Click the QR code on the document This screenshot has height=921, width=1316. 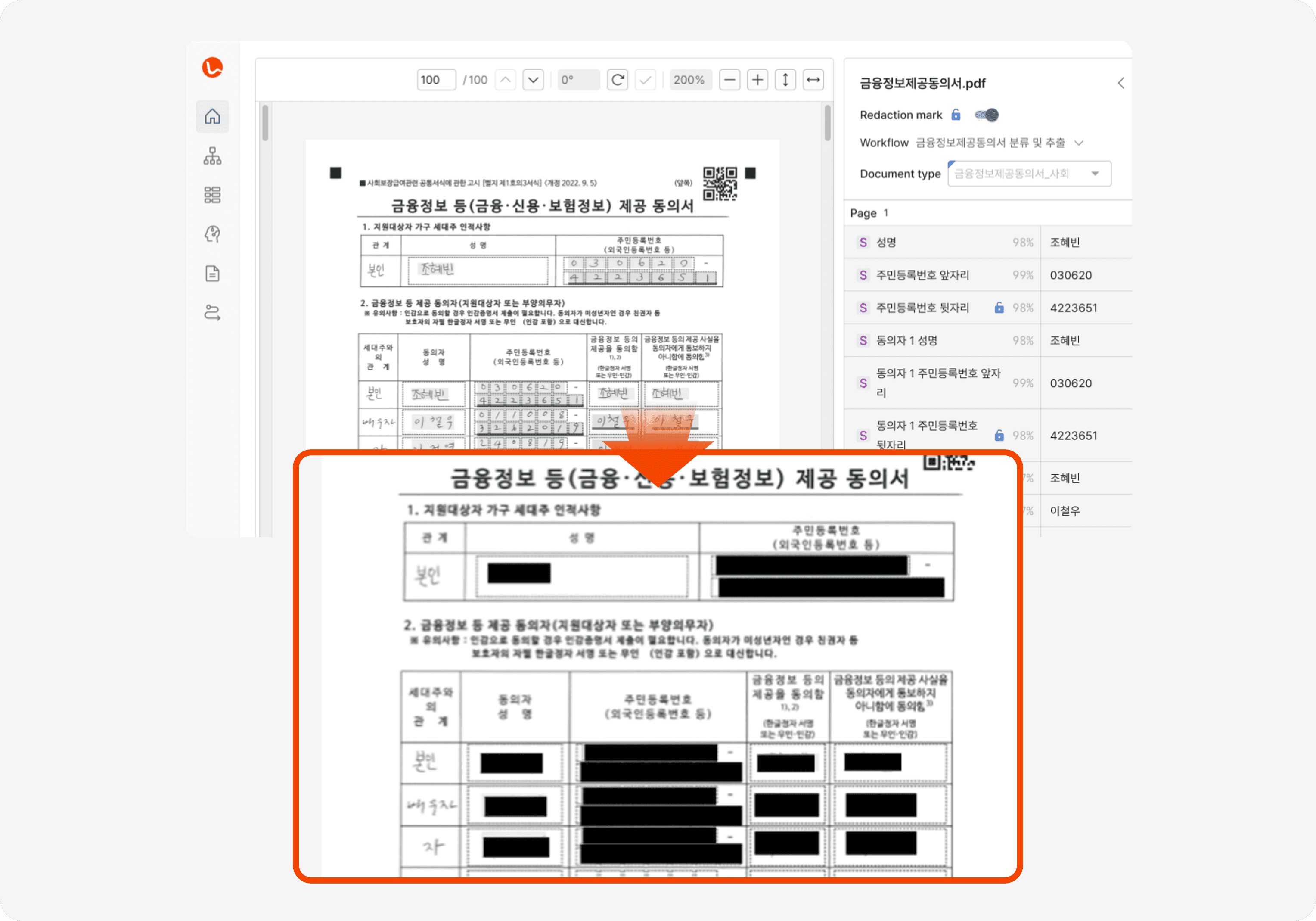tap(720, 184)
